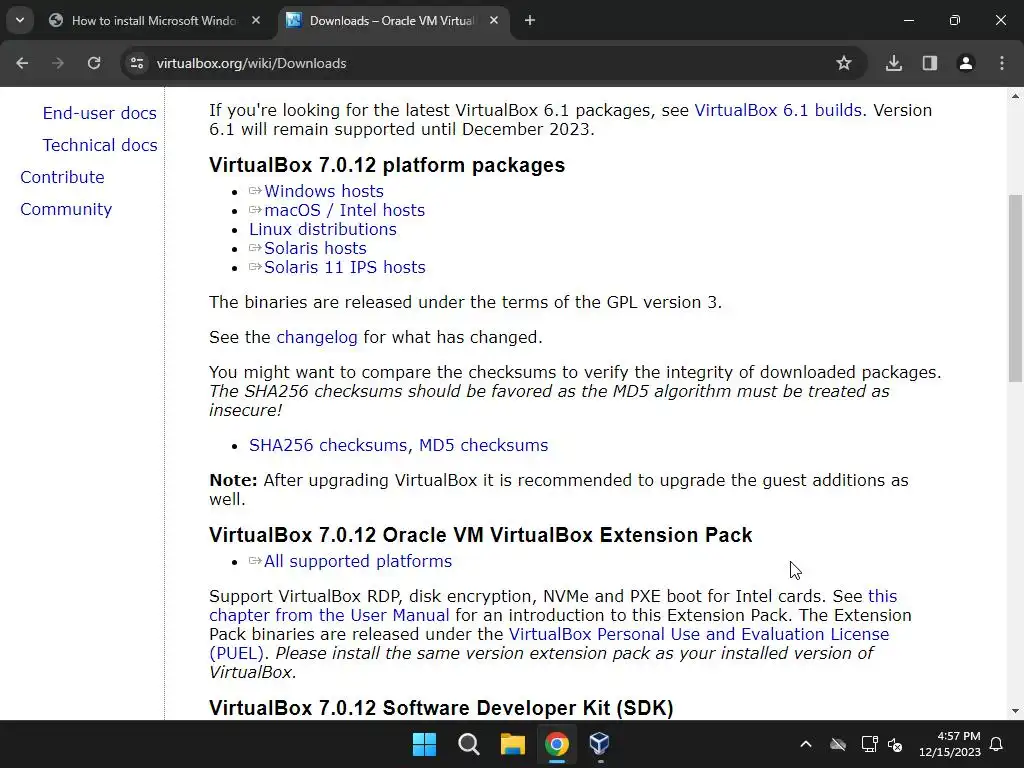Click the OneDrive cloud tray icon
Screen dimensions: 1024x768
(x=838, y=744)
